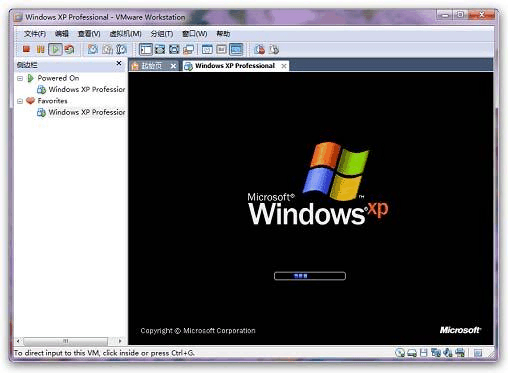Select the Powered On tree node
The width and height of the screenshot is (508, 373).
coord(58,78)
